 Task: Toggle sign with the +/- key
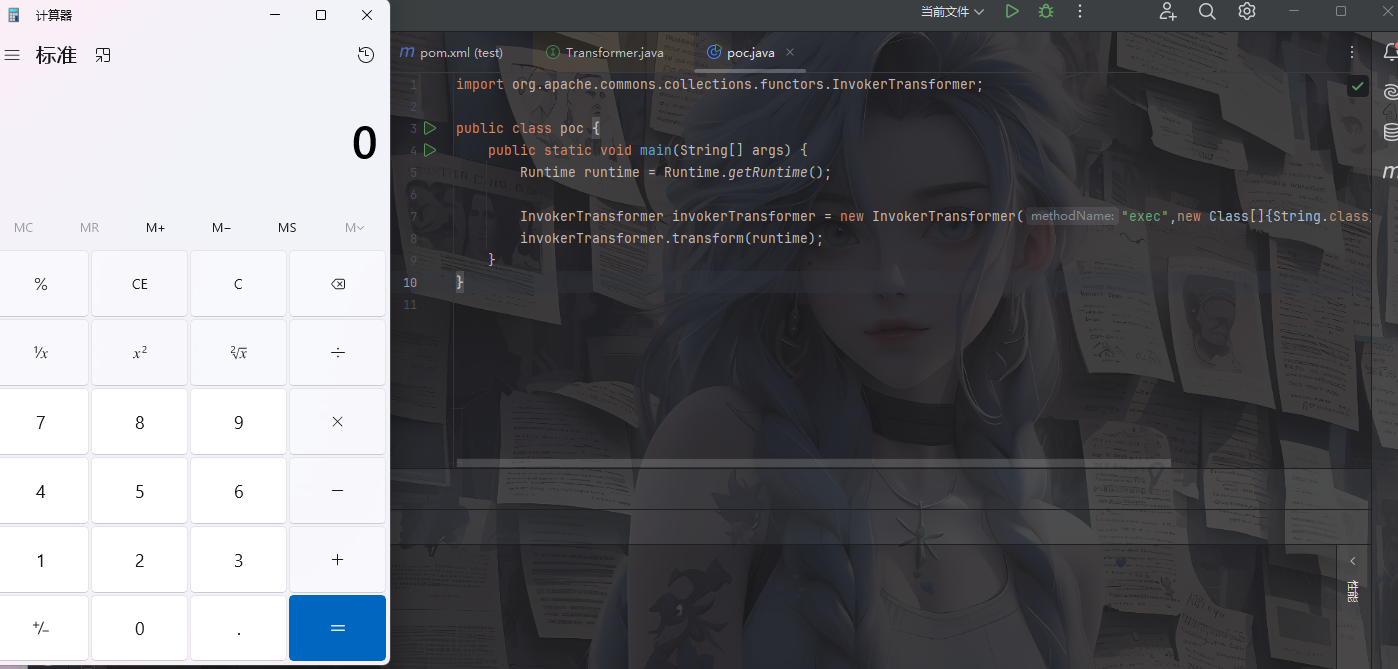pyautogui.click(x=41, y=628)
